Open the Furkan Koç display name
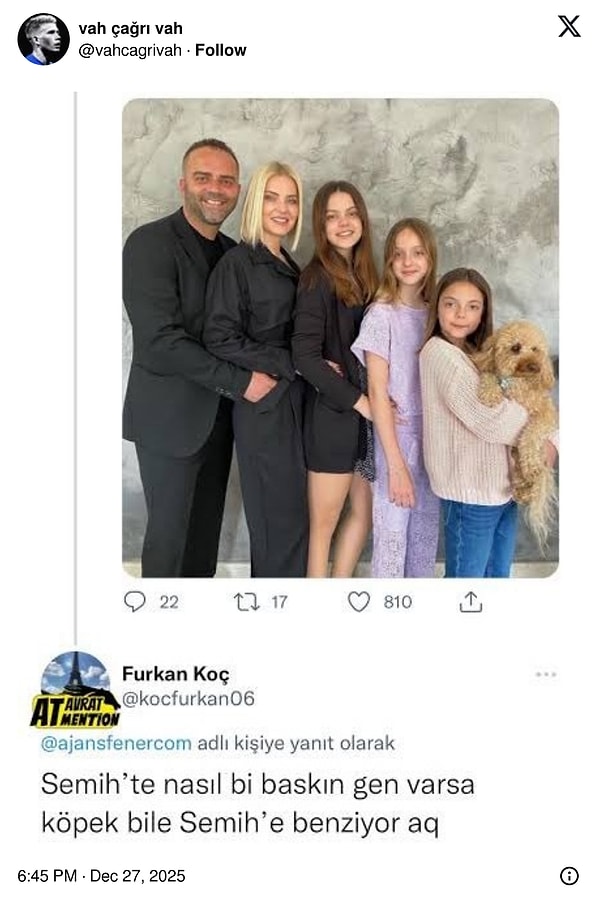 (176, 674)
